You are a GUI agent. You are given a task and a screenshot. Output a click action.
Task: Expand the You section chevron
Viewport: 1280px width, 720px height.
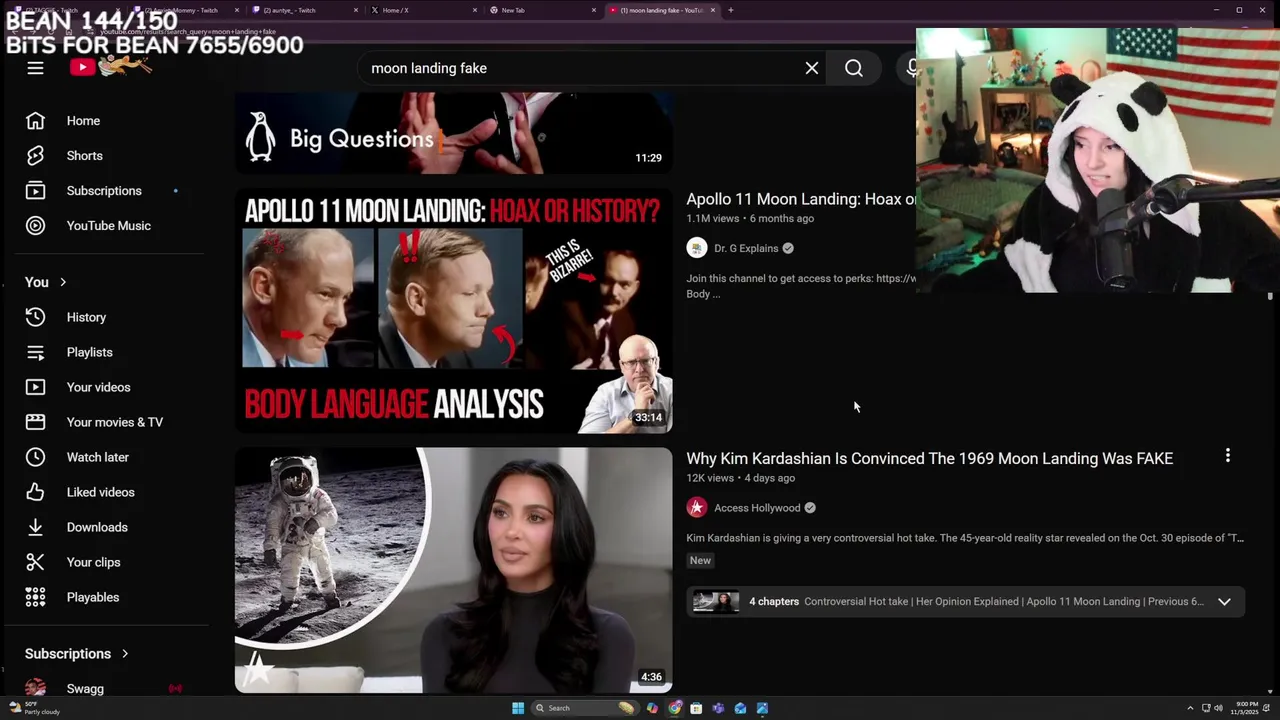(63, 282)
